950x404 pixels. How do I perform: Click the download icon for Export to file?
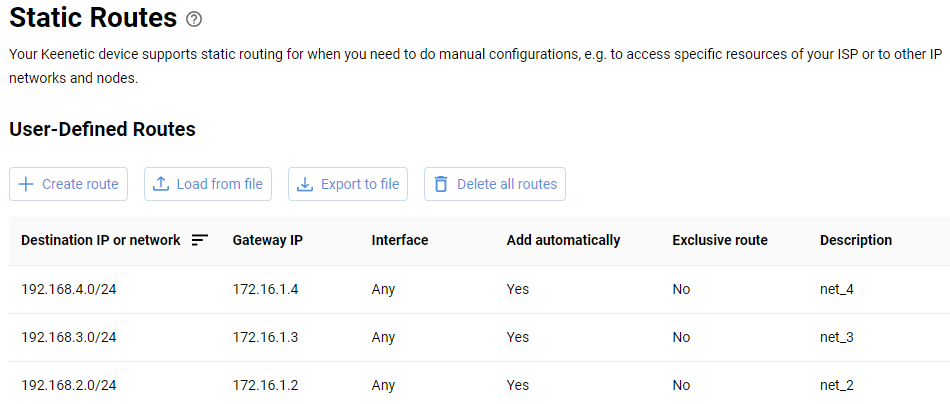click(305, 184)
